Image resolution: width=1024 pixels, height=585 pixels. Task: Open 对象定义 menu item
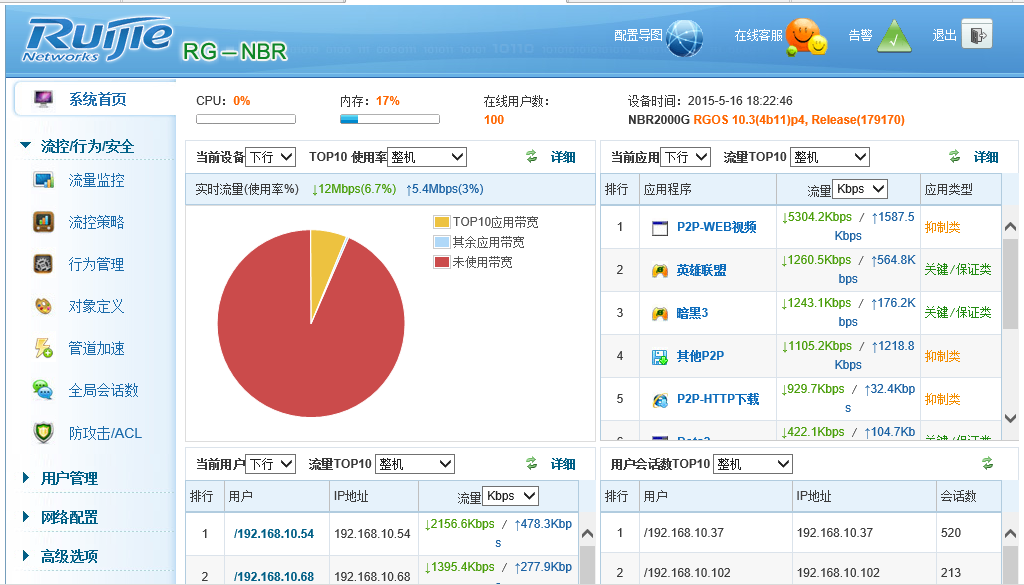coord(97,306)
